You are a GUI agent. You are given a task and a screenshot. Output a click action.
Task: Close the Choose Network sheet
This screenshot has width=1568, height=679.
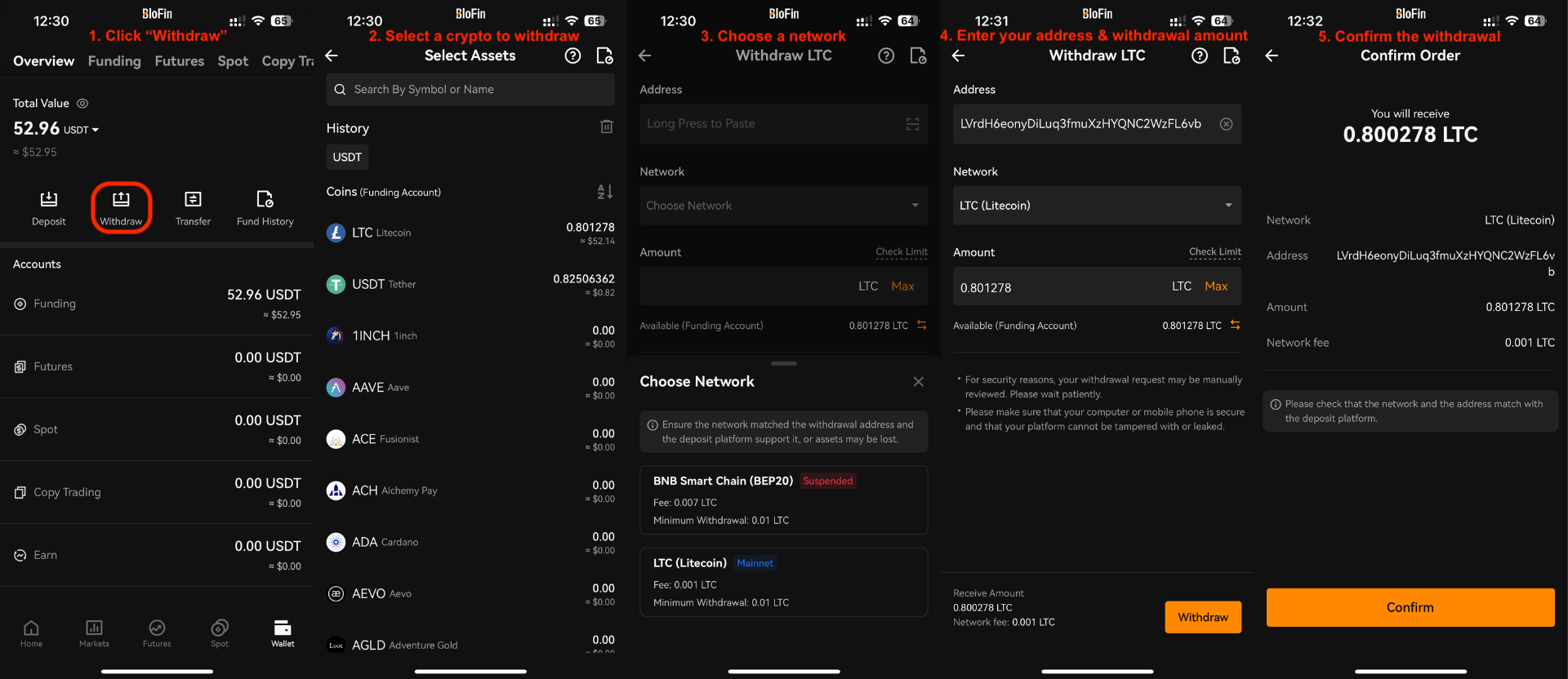pyautogui.click(x=918, y=382)
